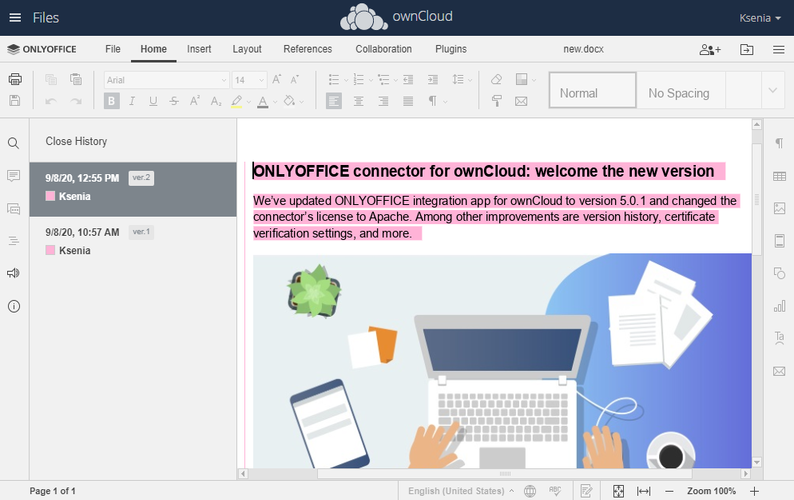Click the clear style eraser icon
Image resolution: width=794 pixels, height=500 pixels.
(497, 80)
